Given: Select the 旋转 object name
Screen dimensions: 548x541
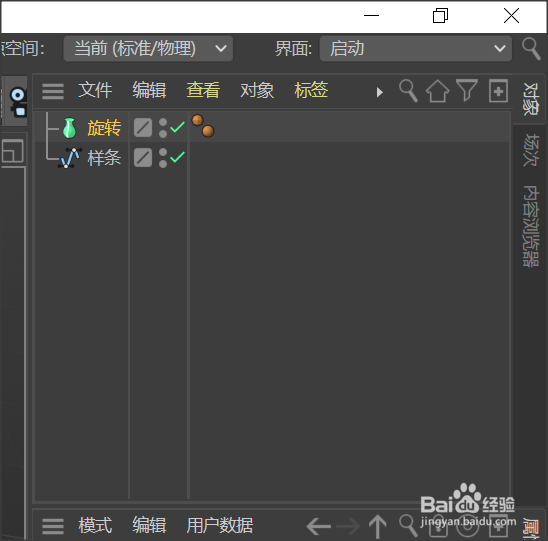Looking at the screenshot, I should pos(104,128).
